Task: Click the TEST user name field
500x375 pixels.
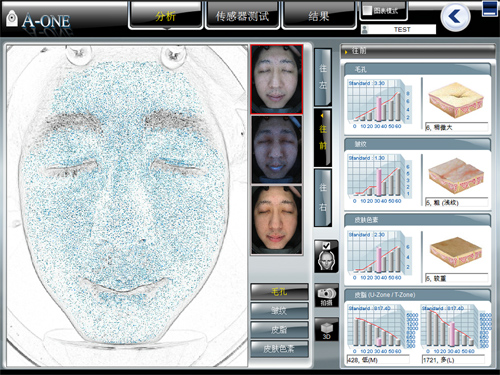Action: 402,30
